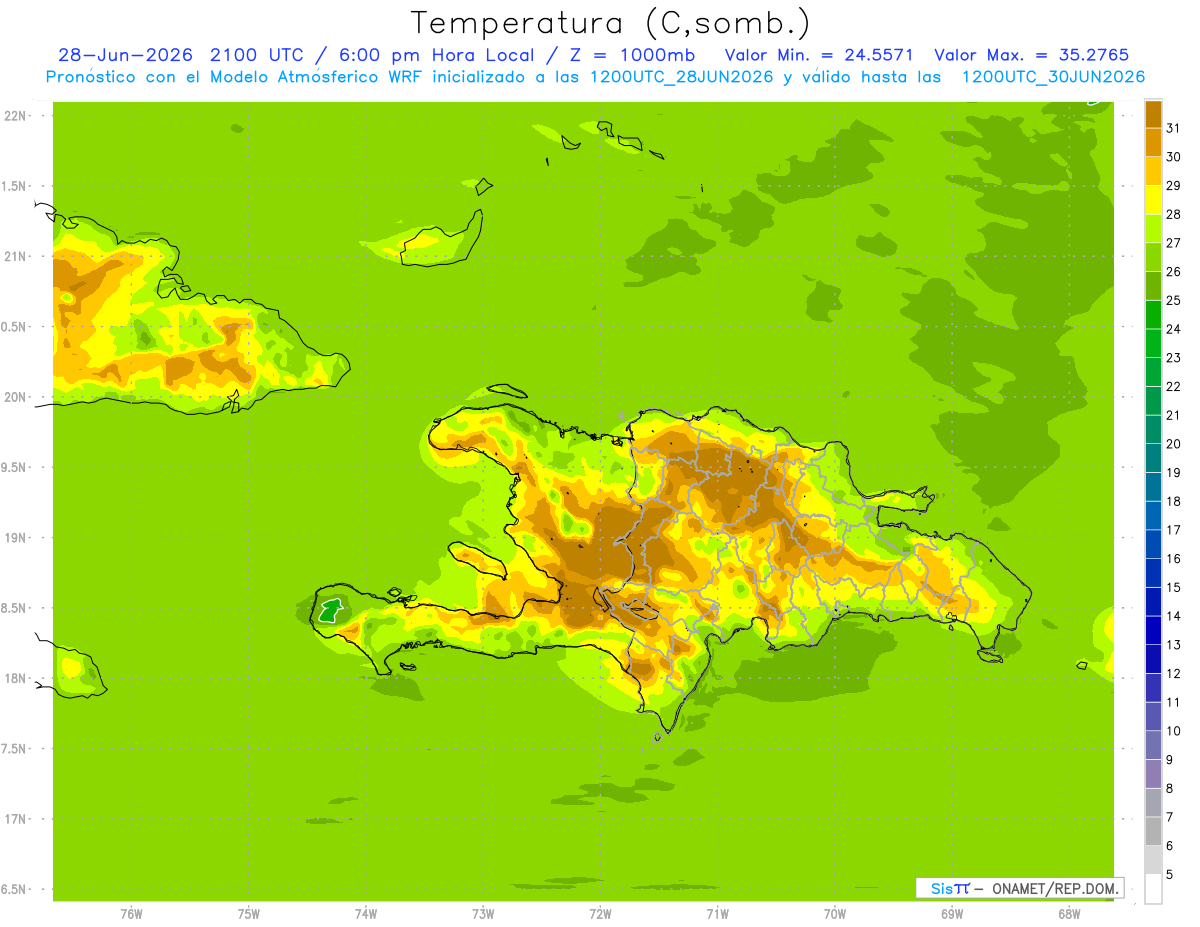1200x927 pixels.
Task: Click the "72W" longitude axis label
Action: pyautogui.click(x=600, y=914)
